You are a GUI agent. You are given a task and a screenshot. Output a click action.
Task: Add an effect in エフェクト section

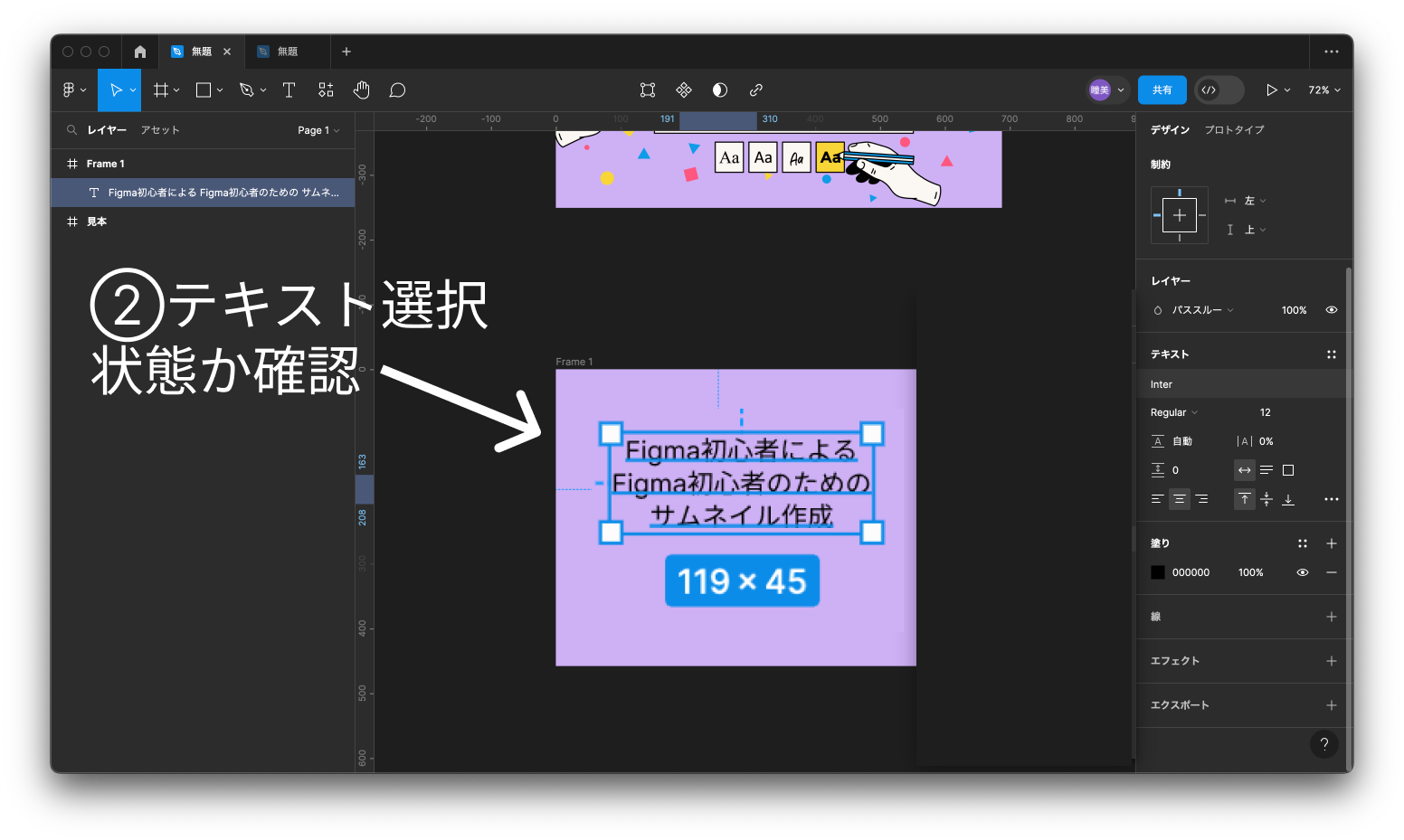click(1332, 661)
